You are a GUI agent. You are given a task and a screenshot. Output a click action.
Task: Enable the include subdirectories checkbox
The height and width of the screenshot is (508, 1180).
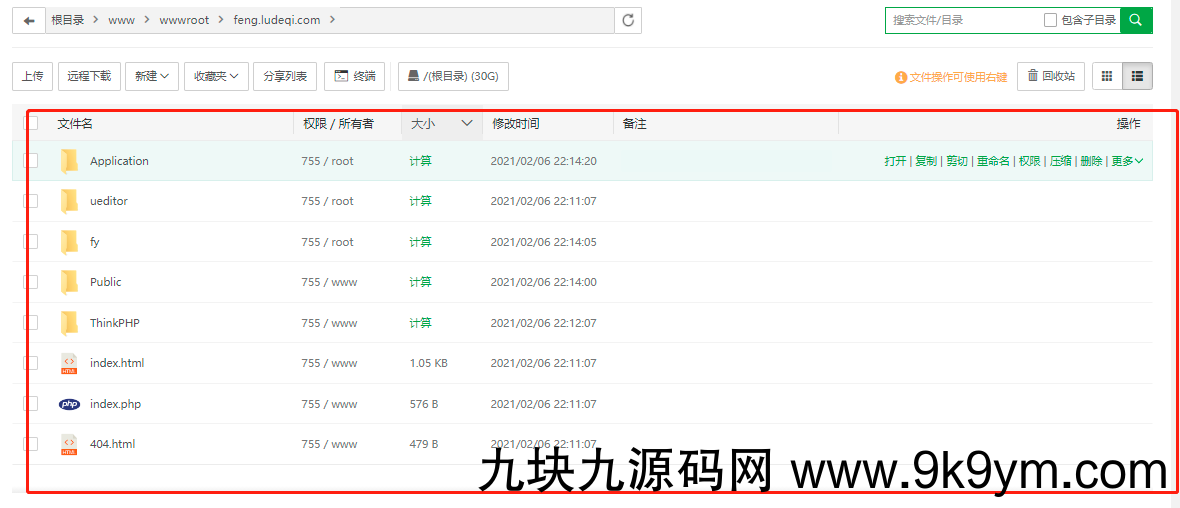[x=1050, y=20]
